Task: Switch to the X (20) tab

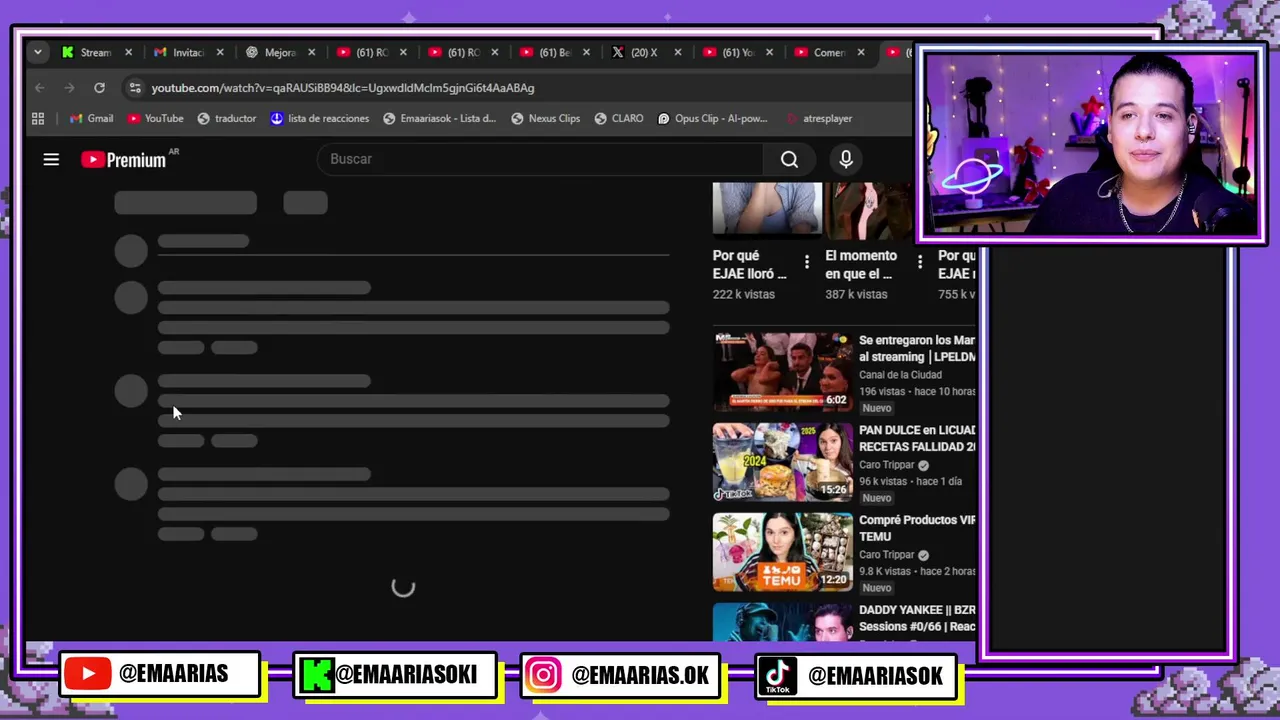Action: tap(637, 52)
